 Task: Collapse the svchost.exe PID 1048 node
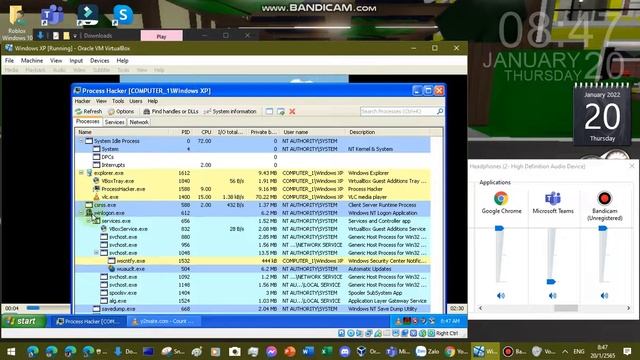[96, 253]
